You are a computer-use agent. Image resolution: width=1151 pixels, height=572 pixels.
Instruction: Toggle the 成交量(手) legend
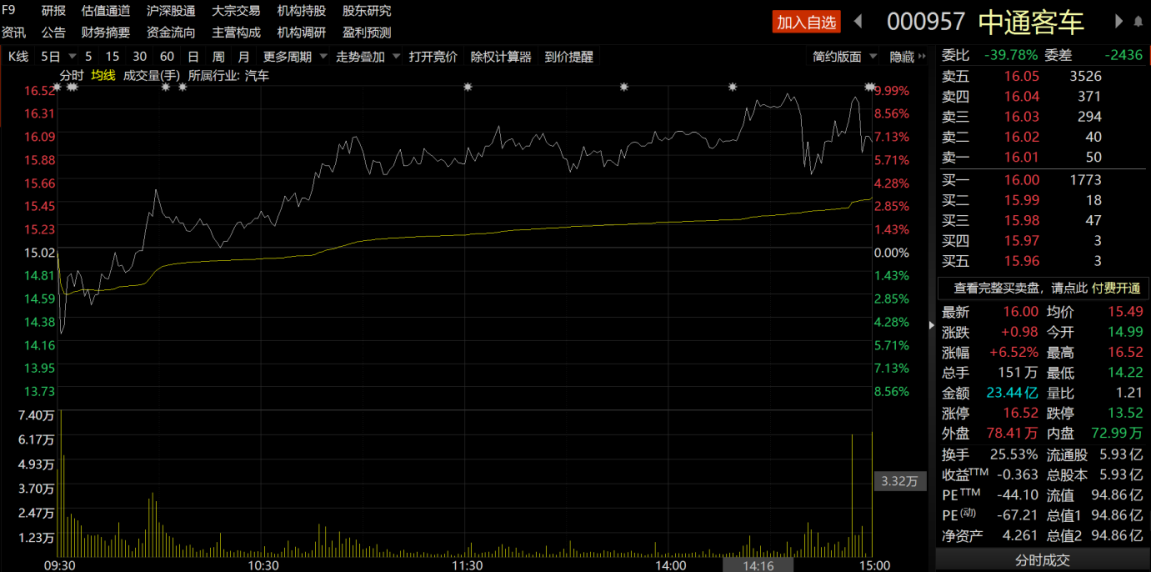point(151,75)
